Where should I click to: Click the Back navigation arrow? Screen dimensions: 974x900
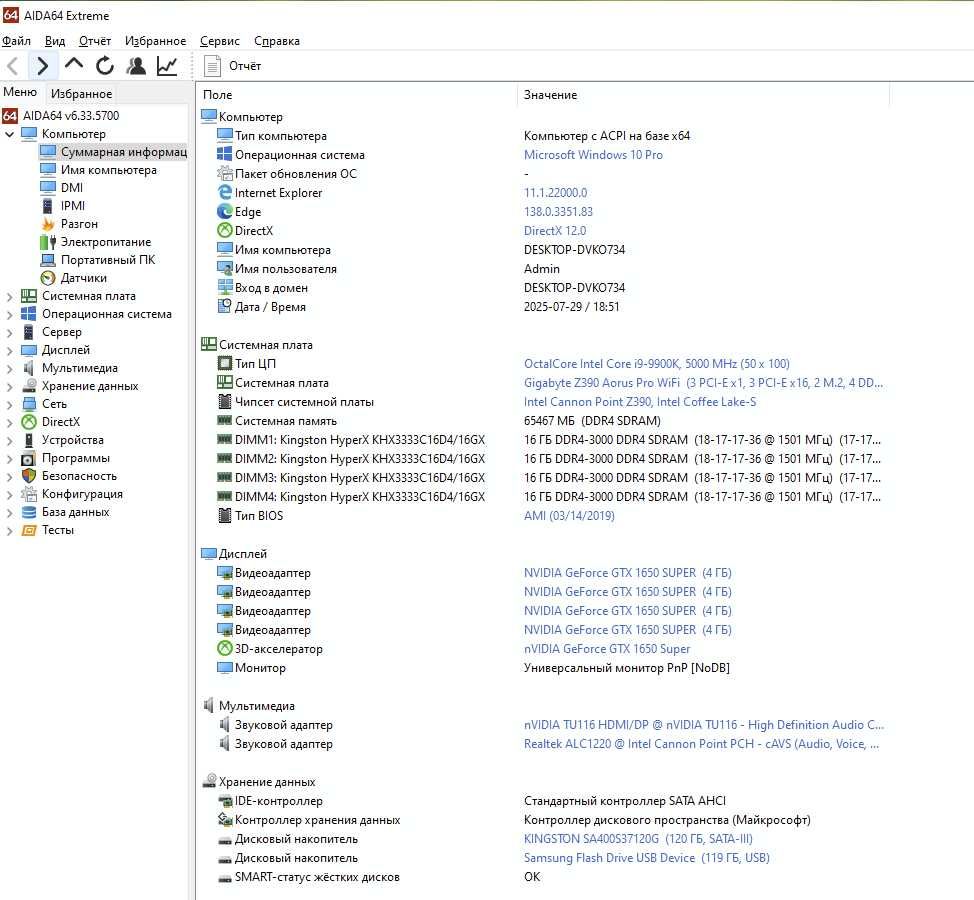click(x=13, y=65)
